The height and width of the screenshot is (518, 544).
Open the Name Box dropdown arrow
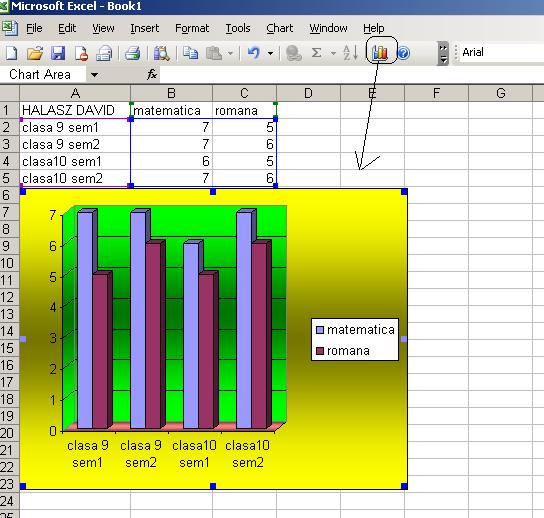pos(94,75)
